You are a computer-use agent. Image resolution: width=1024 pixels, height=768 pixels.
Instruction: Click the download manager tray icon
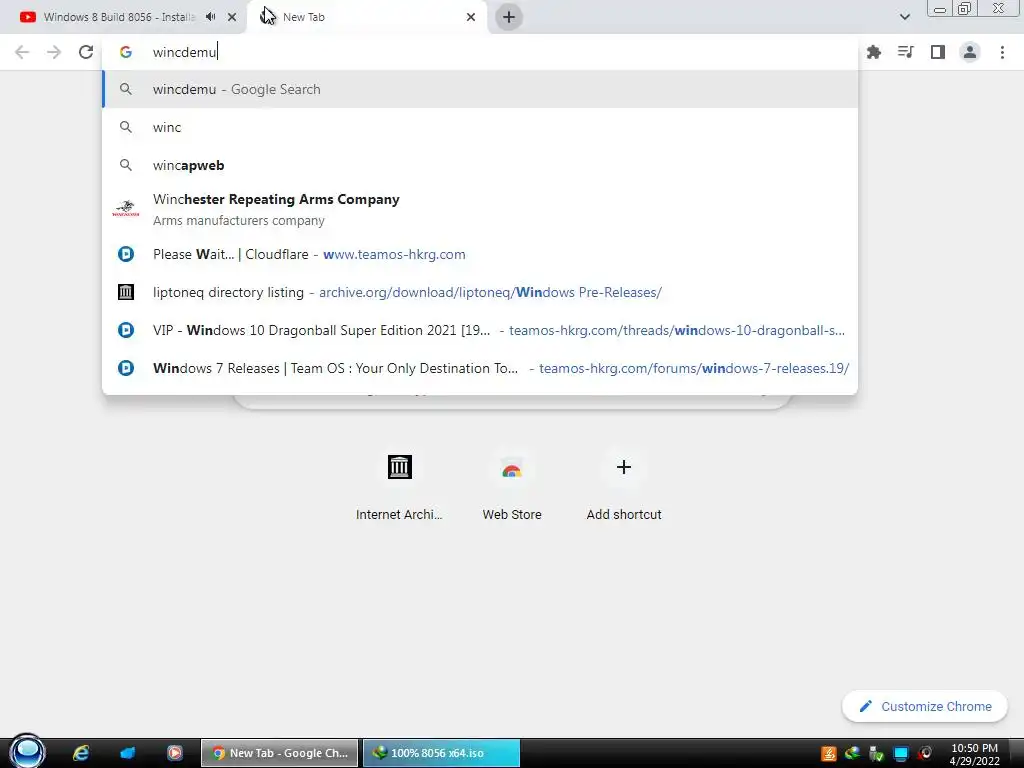point(852,754)
